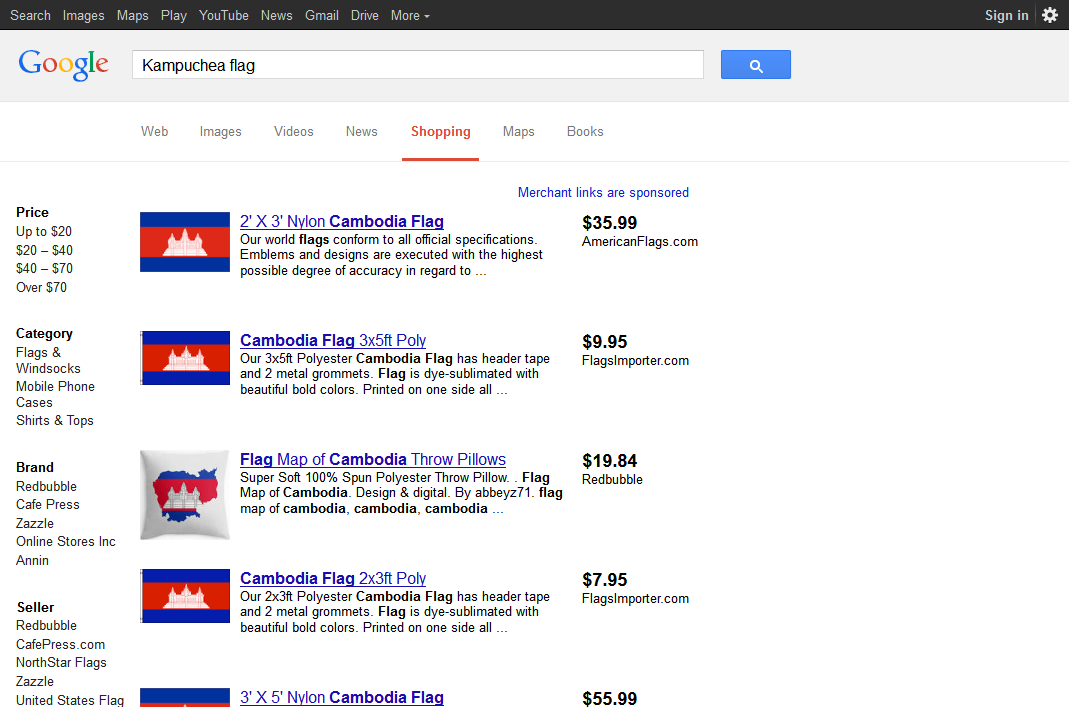Image resolution: width=1069 pixels, height=707 pixels.
Task: Click the blue search magnifier button
Action: [755, 65]
